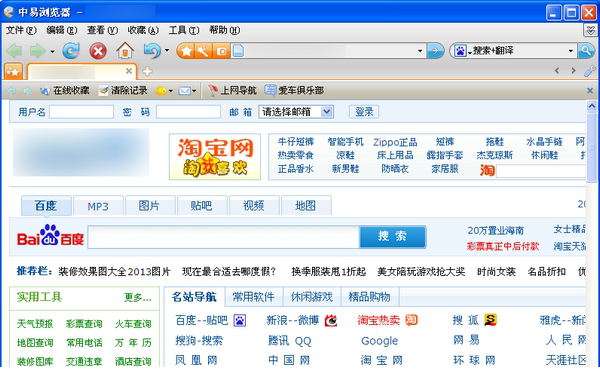Select the 贴吧 search tab

(202, 205)
